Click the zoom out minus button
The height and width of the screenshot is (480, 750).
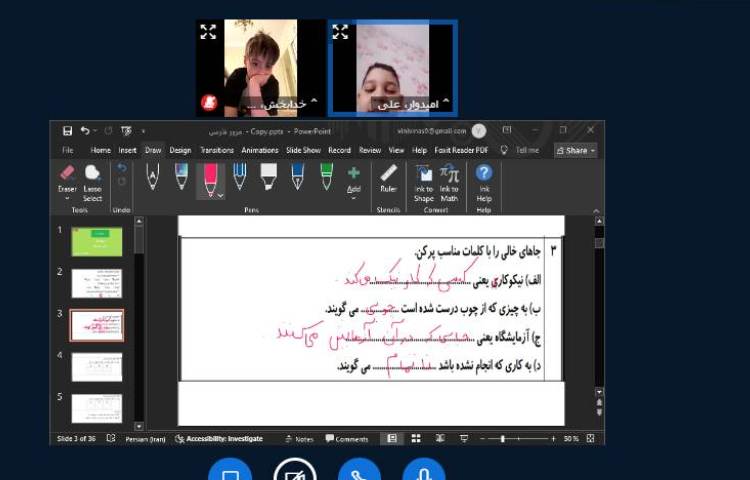click(x=483, y=438)
